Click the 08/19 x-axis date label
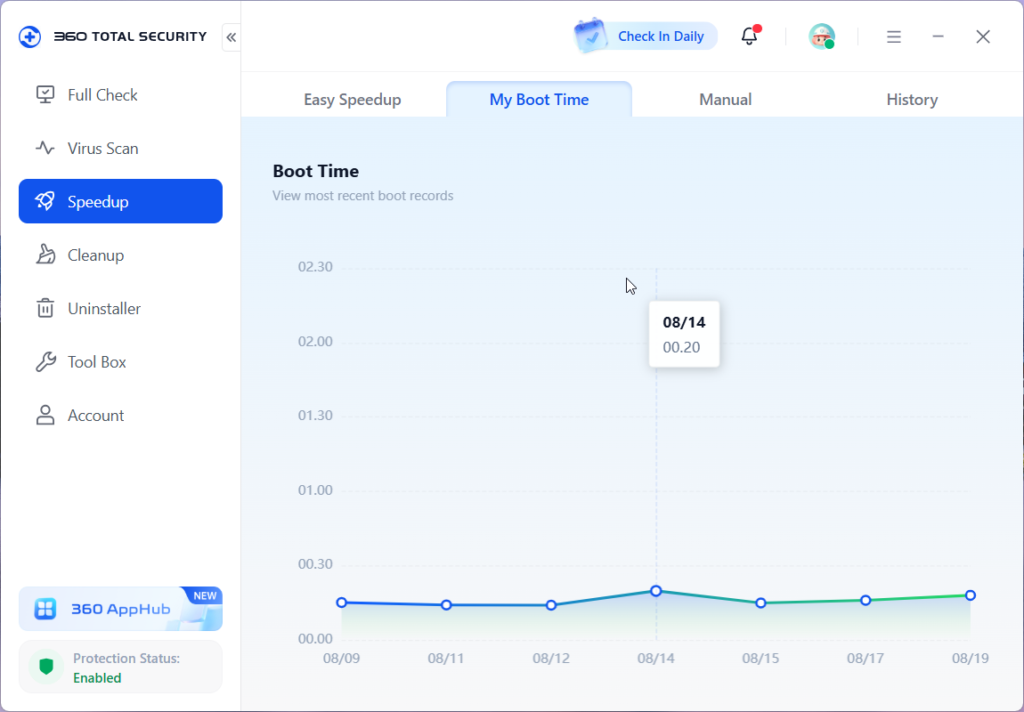The width and height of the screenshot is (1024, 712). click(970, 658)
